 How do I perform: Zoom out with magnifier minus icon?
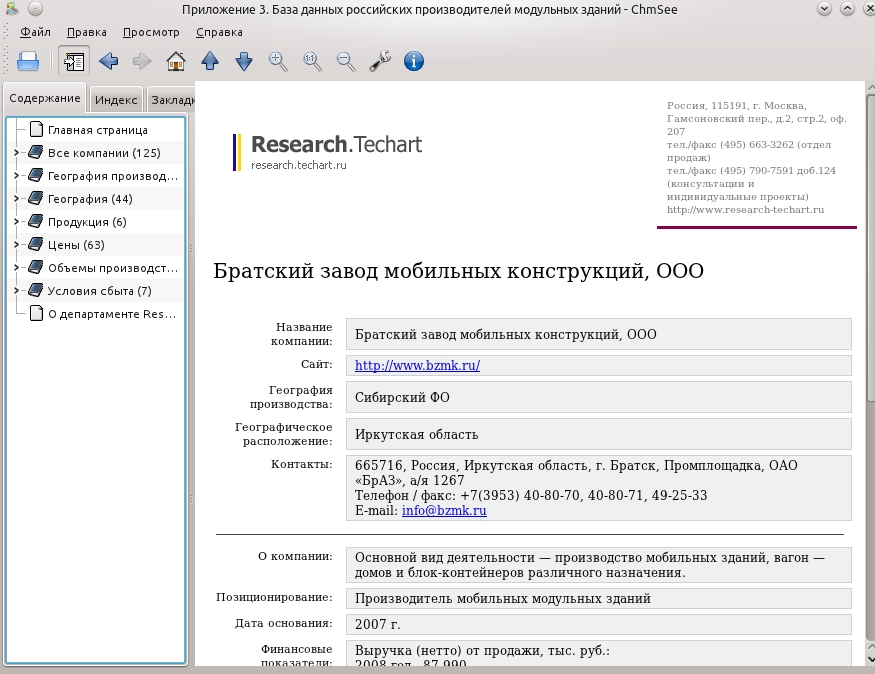click(x=346, y=61)
